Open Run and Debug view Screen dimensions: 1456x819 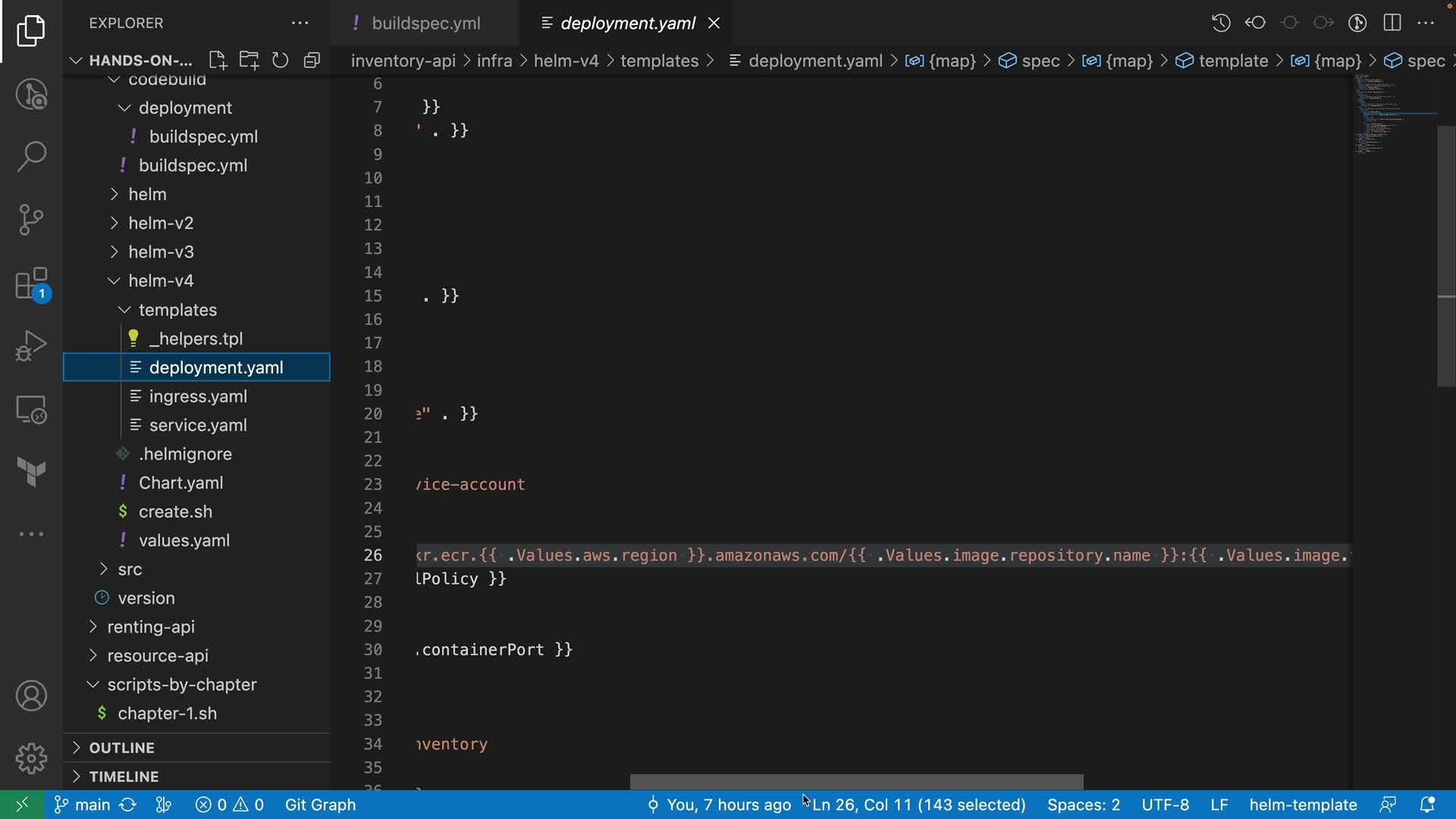click(31, 346)
